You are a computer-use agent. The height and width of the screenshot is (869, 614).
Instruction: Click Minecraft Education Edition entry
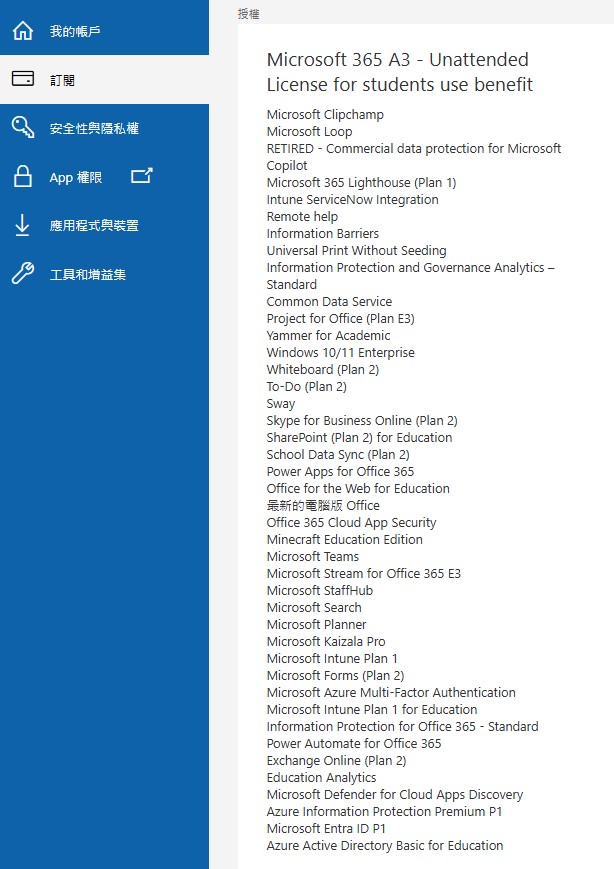[x=344, y=540]
